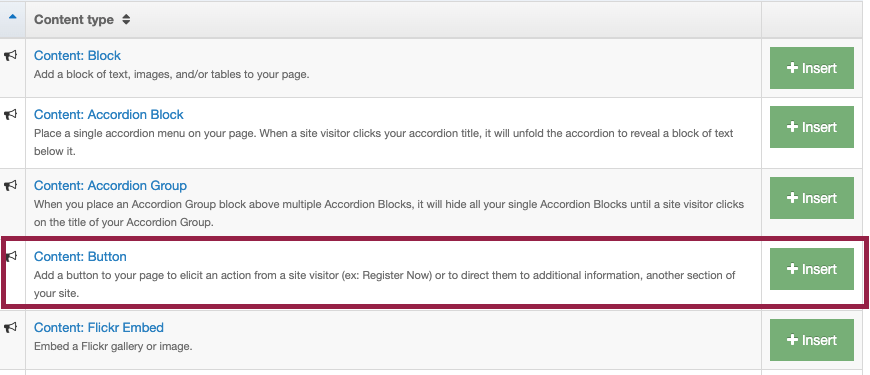The image size is (870, 375).
Task: Open the Content: Block link
Action: tap(77, 55)
